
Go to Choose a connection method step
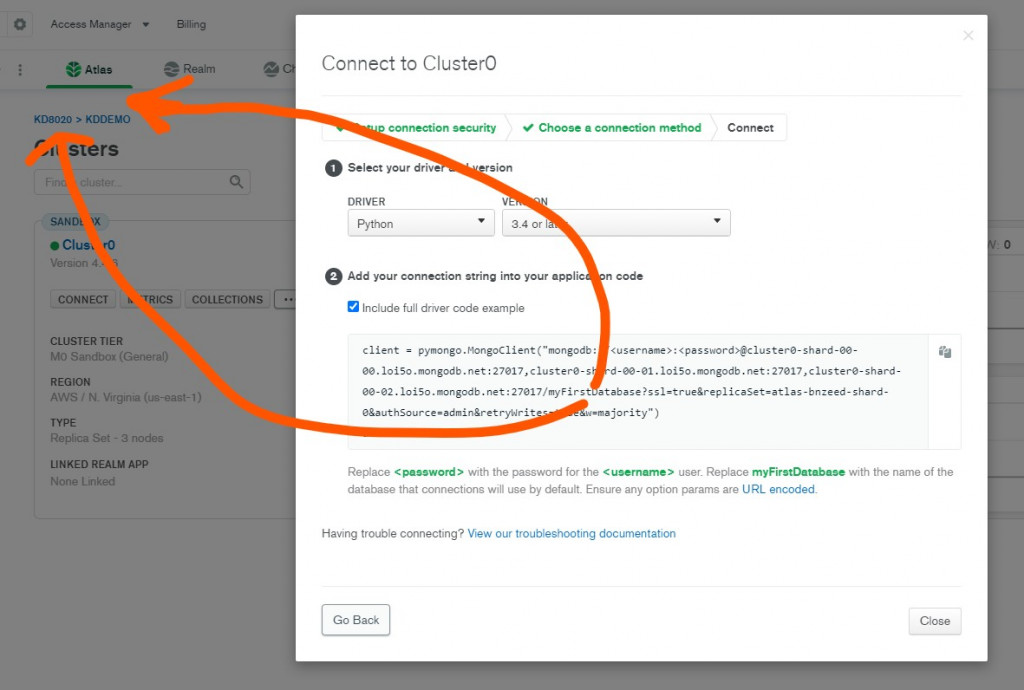pyautogui.click(x=612, y=128)
